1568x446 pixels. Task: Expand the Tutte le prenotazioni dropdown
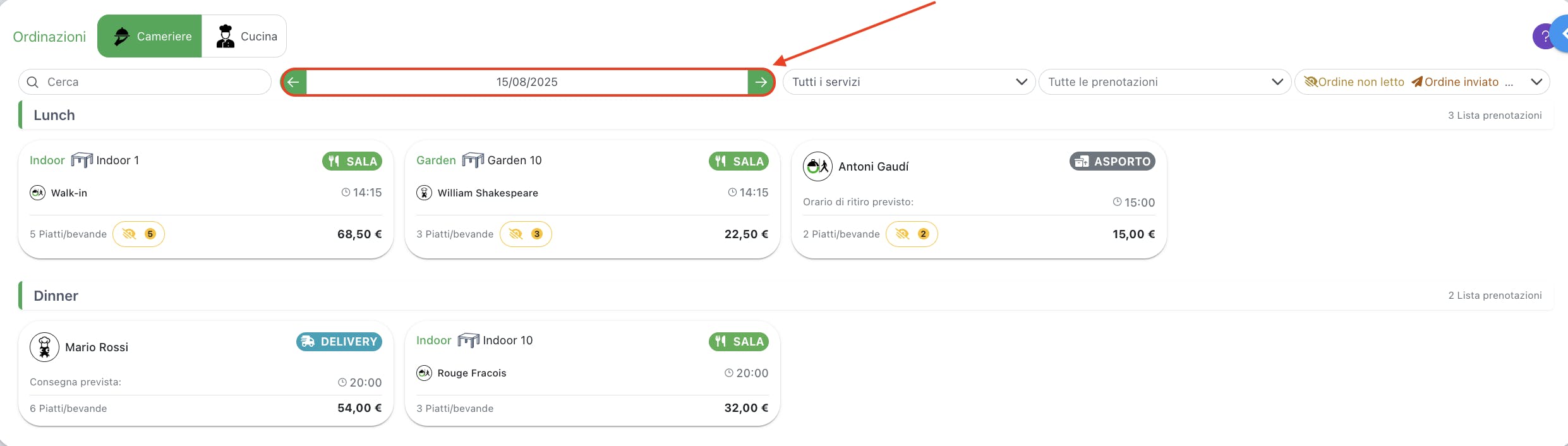click(x=1165, y=82)
